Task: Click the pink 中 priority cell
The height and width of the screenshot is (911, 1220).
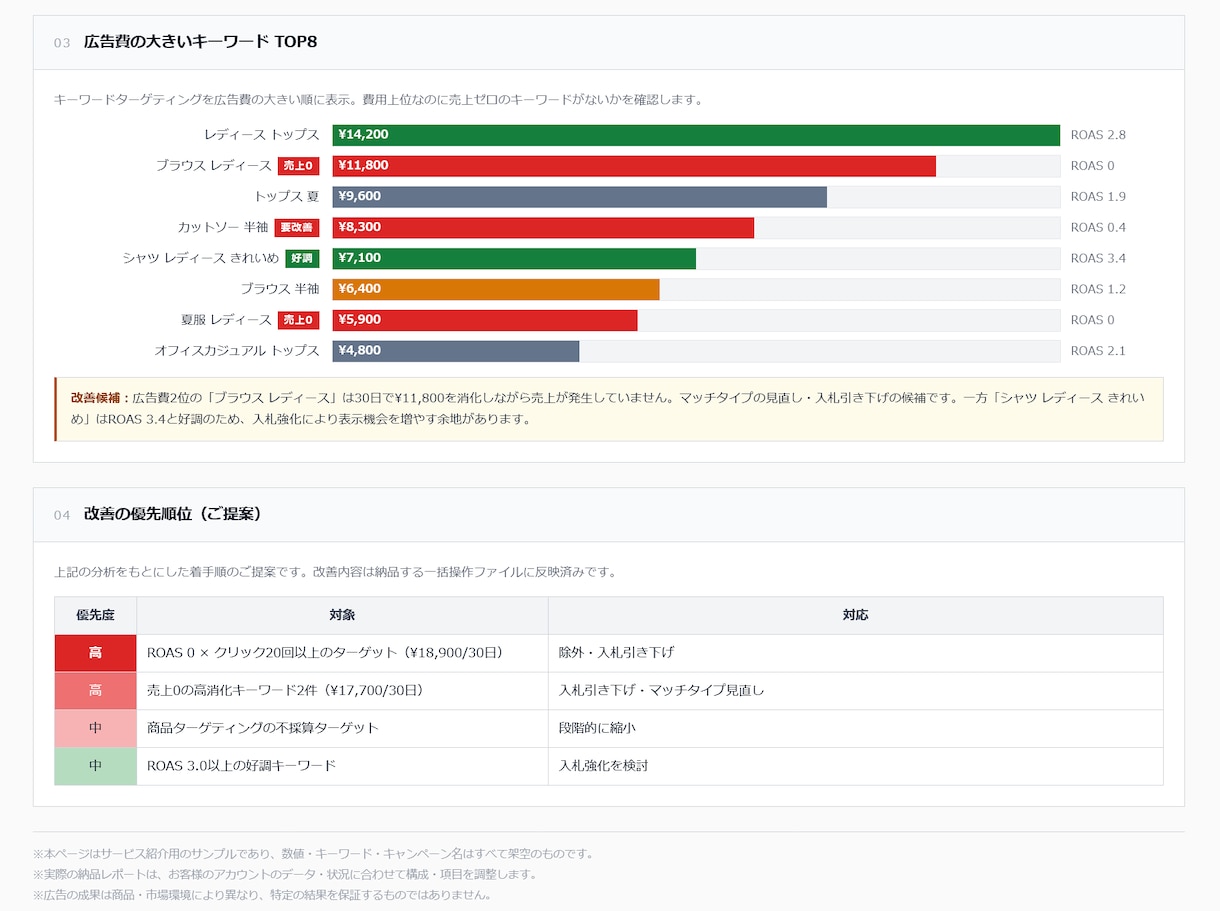Action: tap(95, 728)
